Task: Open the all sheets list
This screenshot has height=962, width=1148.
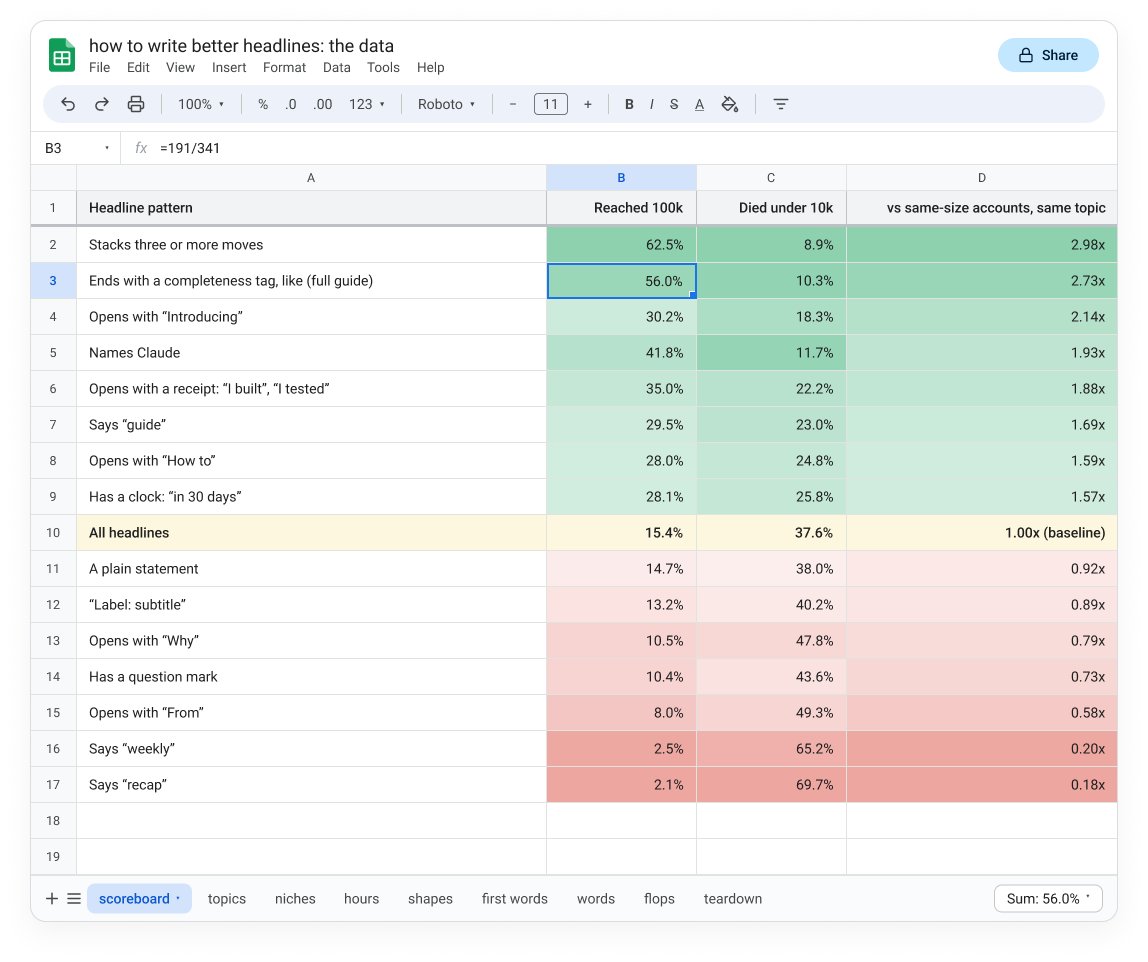Action: point(74,898)
